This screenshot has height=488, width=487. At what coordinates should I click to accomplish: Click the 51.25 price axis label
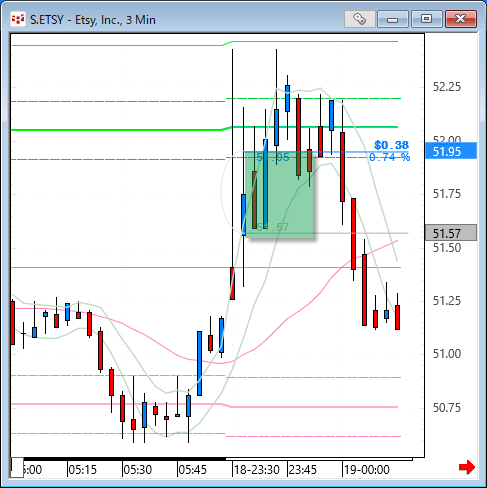pyautogui.click(x=447, y=301)
